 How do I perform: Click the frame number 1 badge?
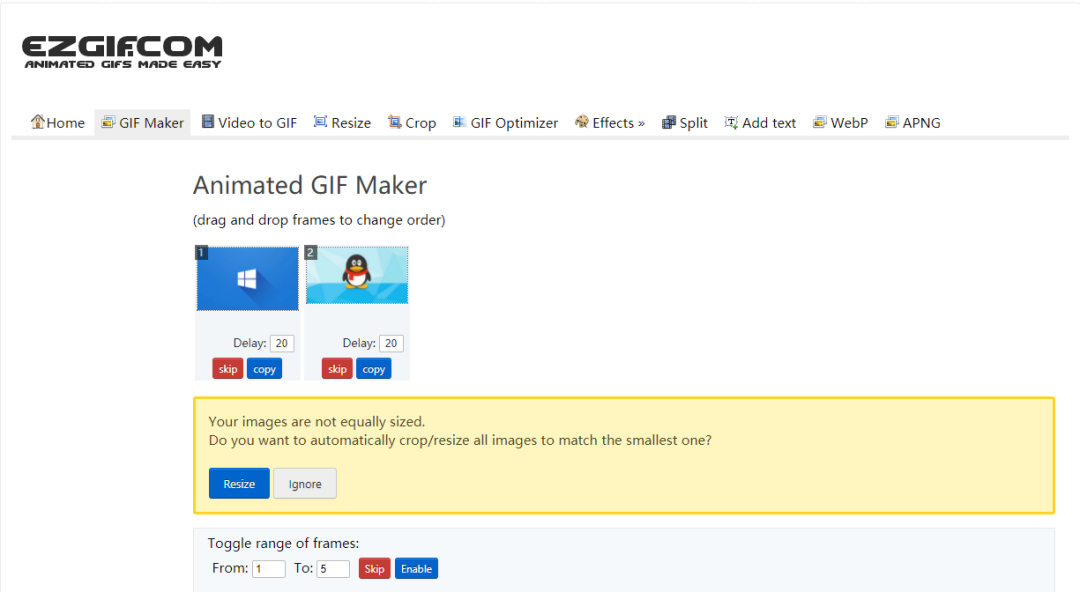click(x=201, y=252)
